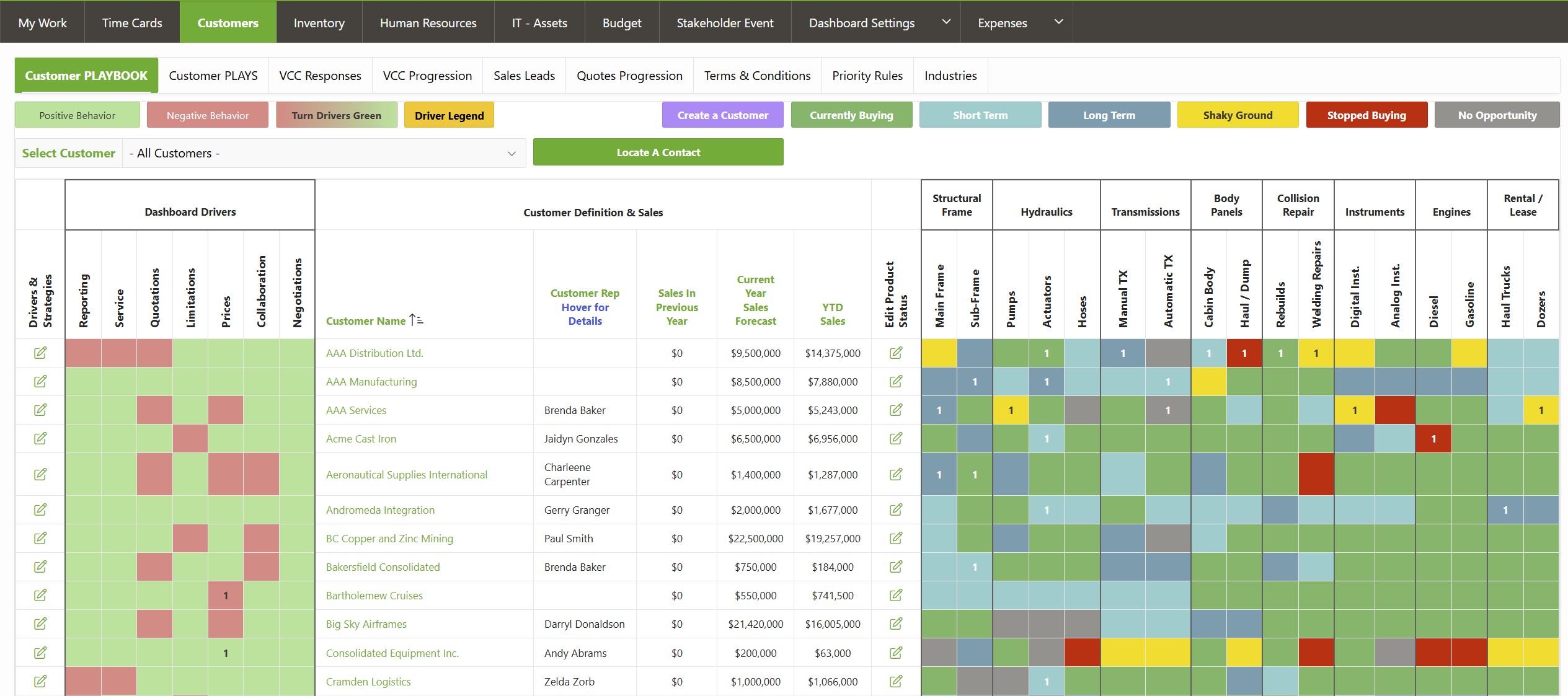Open drivers edit icon for Cramden Logistics
1568x696 pixels.
(40, 681)
